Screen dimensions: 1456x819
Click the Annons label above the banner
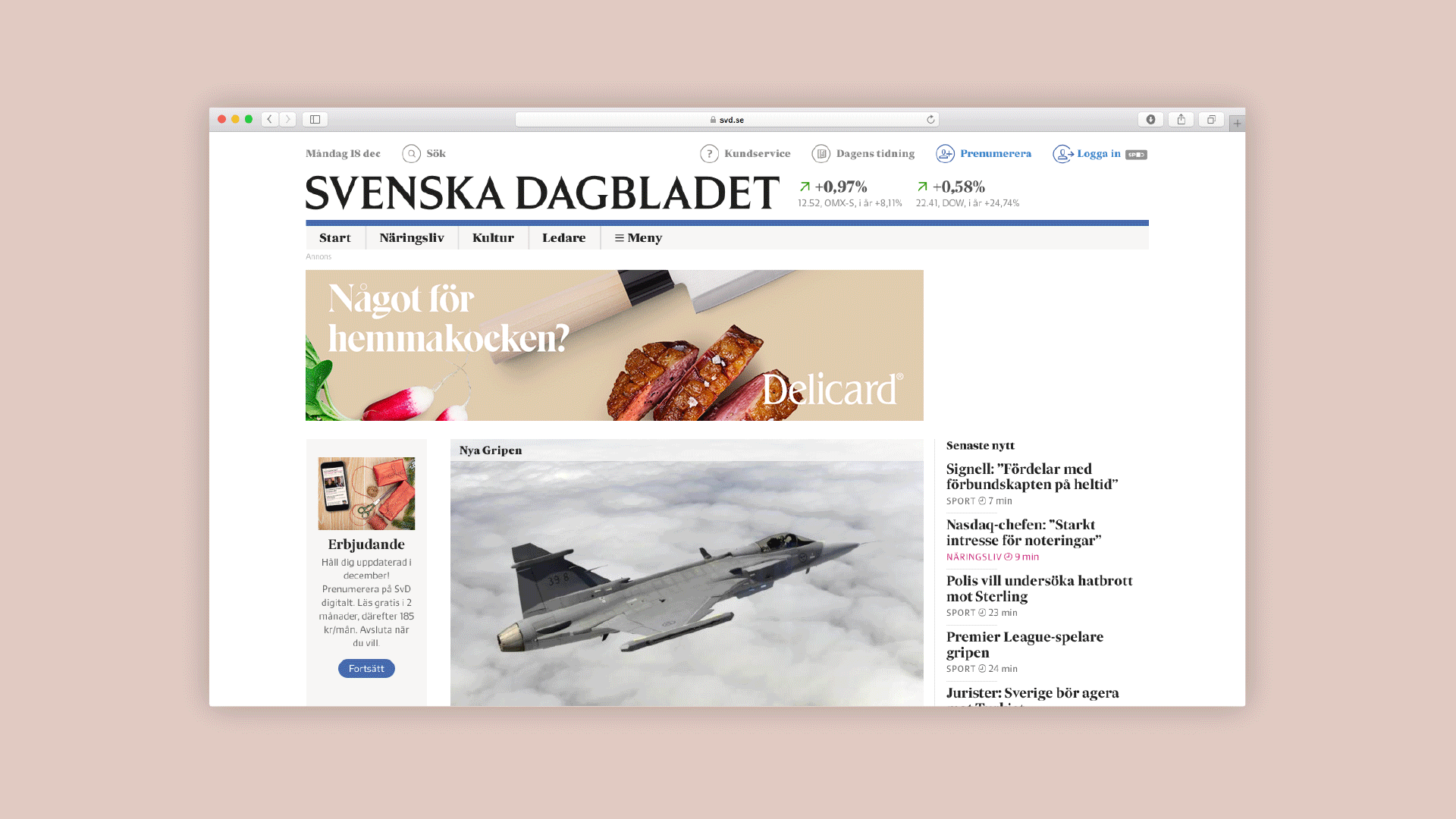pos(318,257)
